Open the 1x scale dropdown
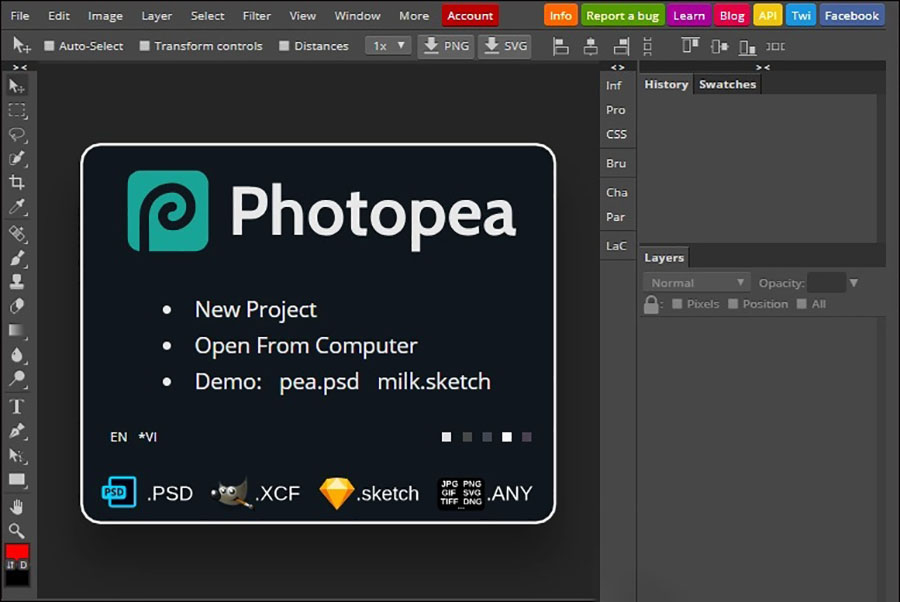This screenshot has height=602, width=900. pos(388,46)
